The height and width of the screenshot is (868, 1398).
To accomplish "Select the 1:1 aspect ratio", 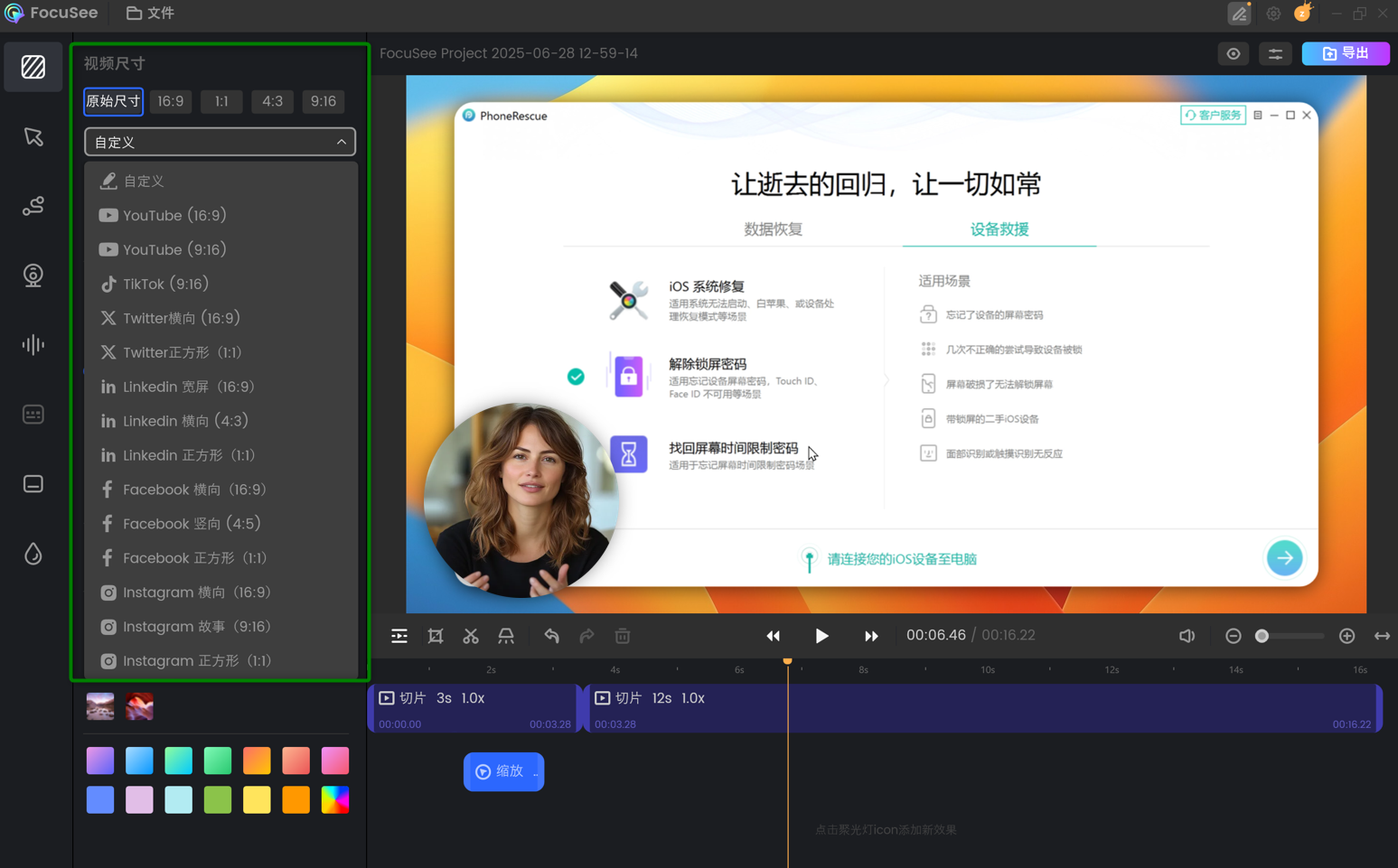I will click(x=221, y=101).
